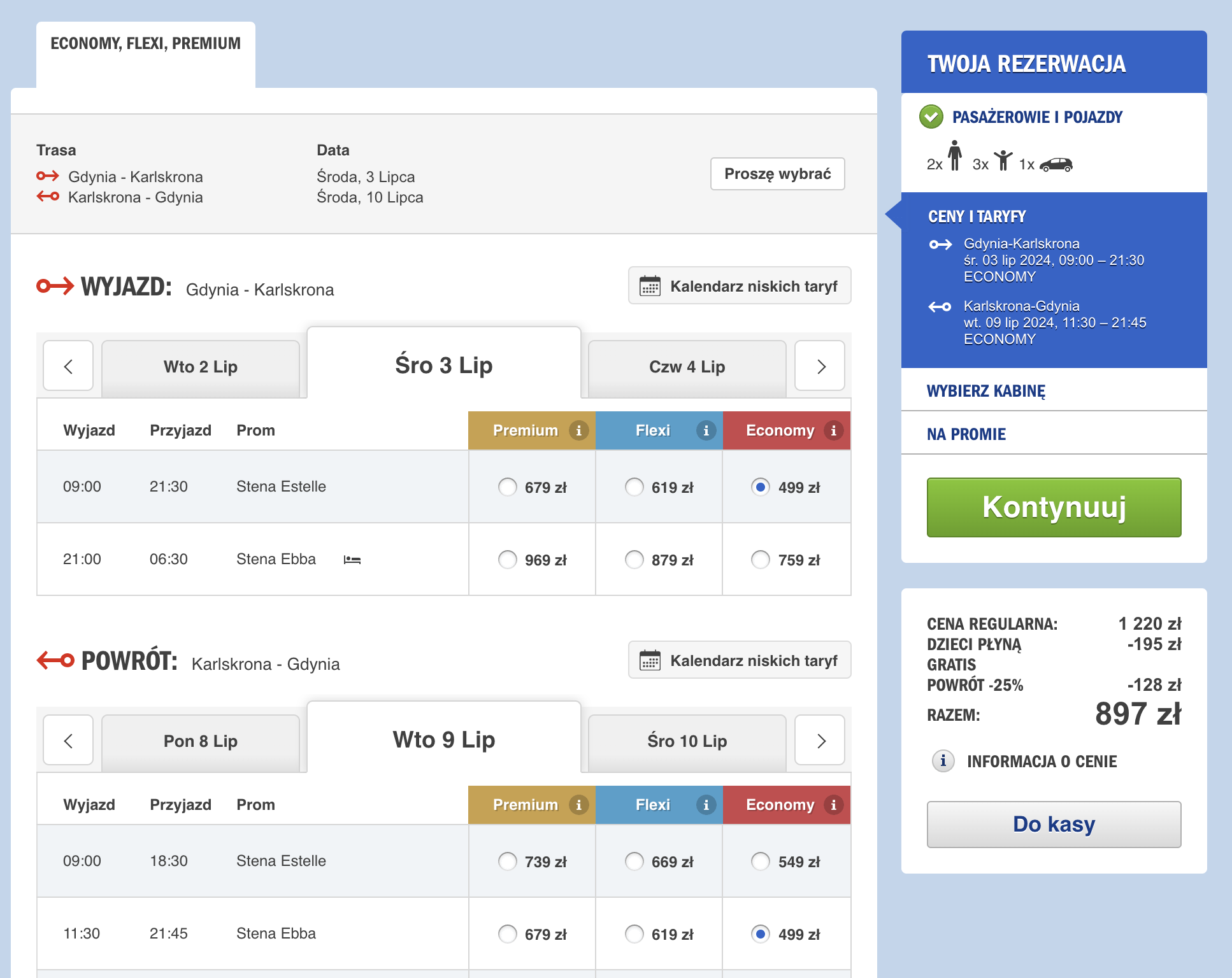1232x978 pixels.
Task: Go to next return dates
Action: click(x=820, y=741)
